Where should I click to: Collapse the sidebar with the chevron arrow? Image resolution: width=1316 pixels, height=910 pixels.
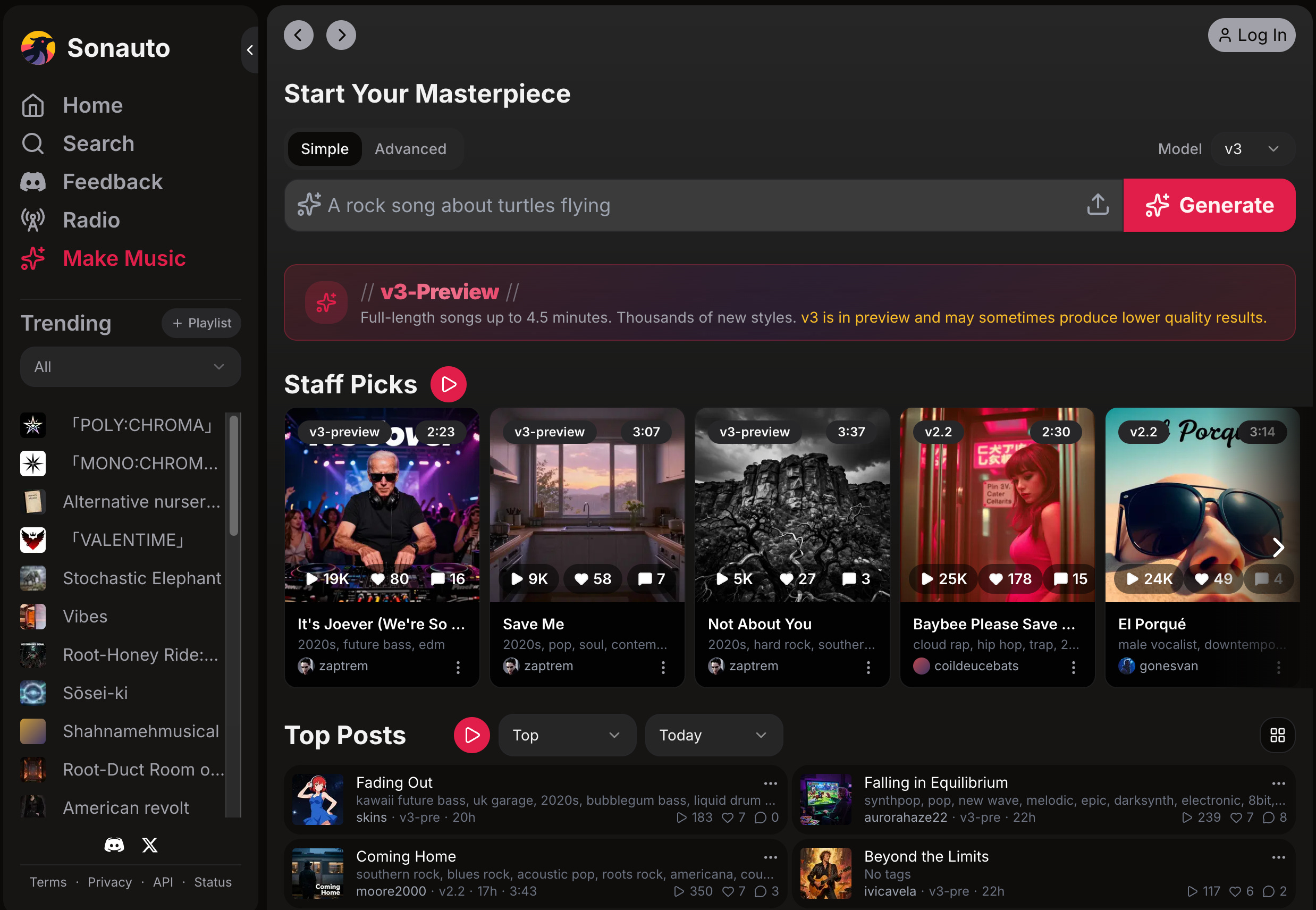point(250,50)
